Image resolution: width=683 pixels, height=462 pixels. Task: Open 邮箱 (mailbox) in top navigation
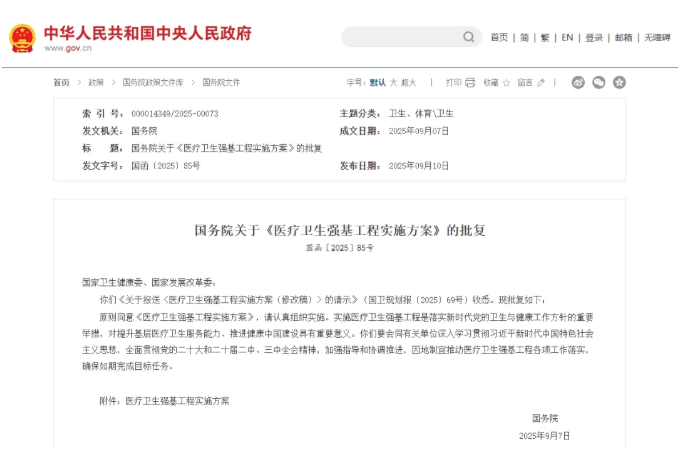623,37
